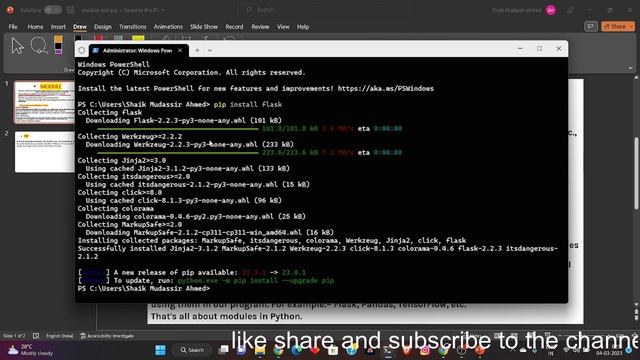Viewport: 640px width, 360px height.
Task: Click the orange Share button
Action: click(618, 27)
